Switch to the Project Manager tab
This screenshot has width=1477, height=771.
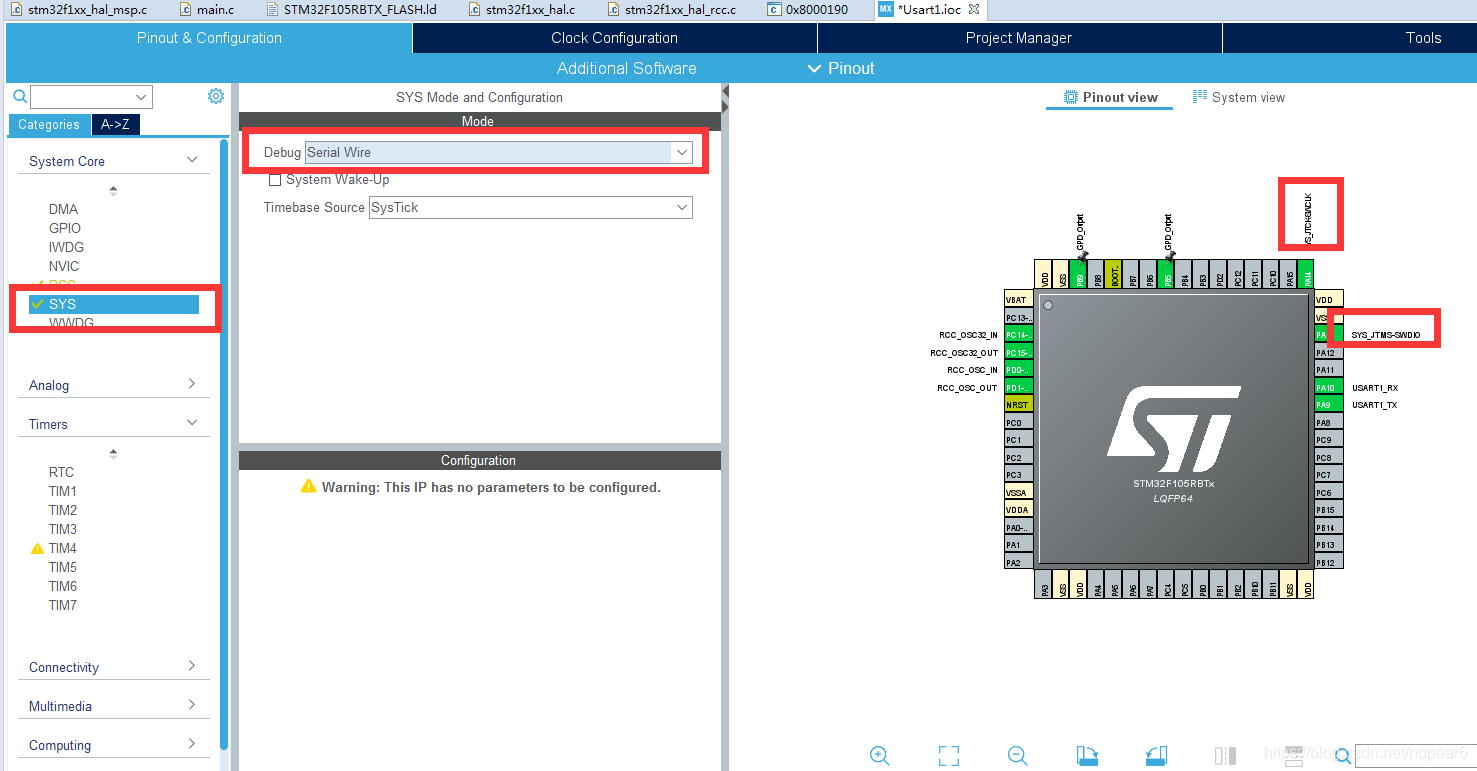coord(1019,38)
